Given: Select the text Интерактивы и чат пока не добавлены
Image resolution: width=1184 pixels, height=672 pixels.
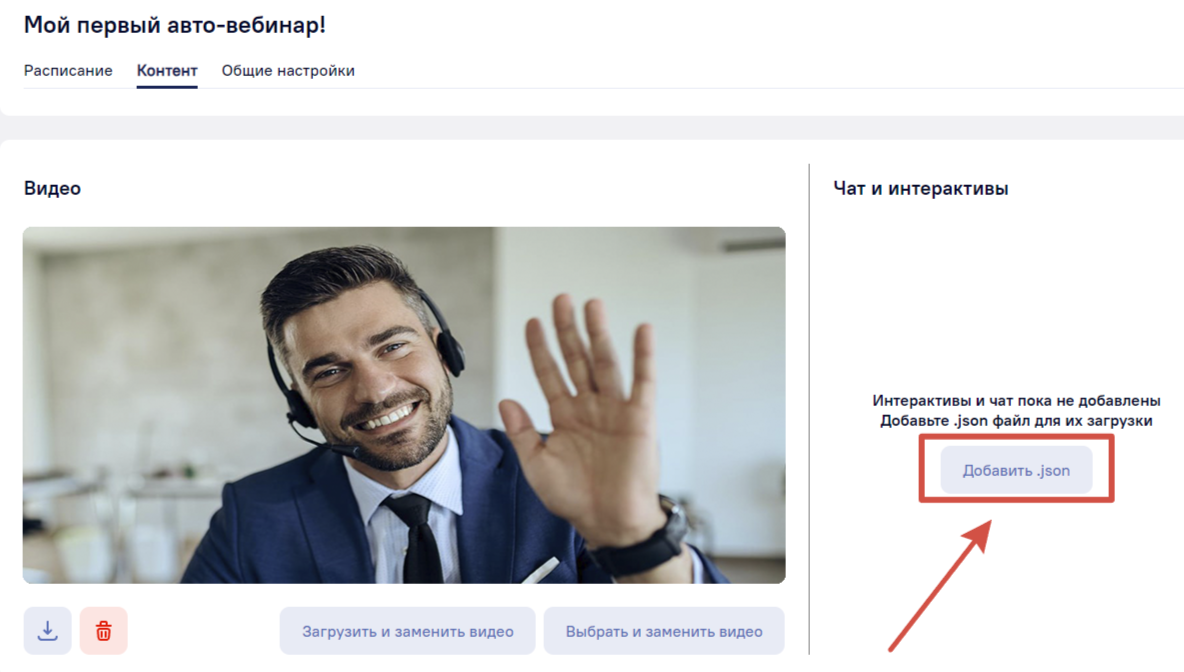Looking at the screenshot, I should (1016, 400).
